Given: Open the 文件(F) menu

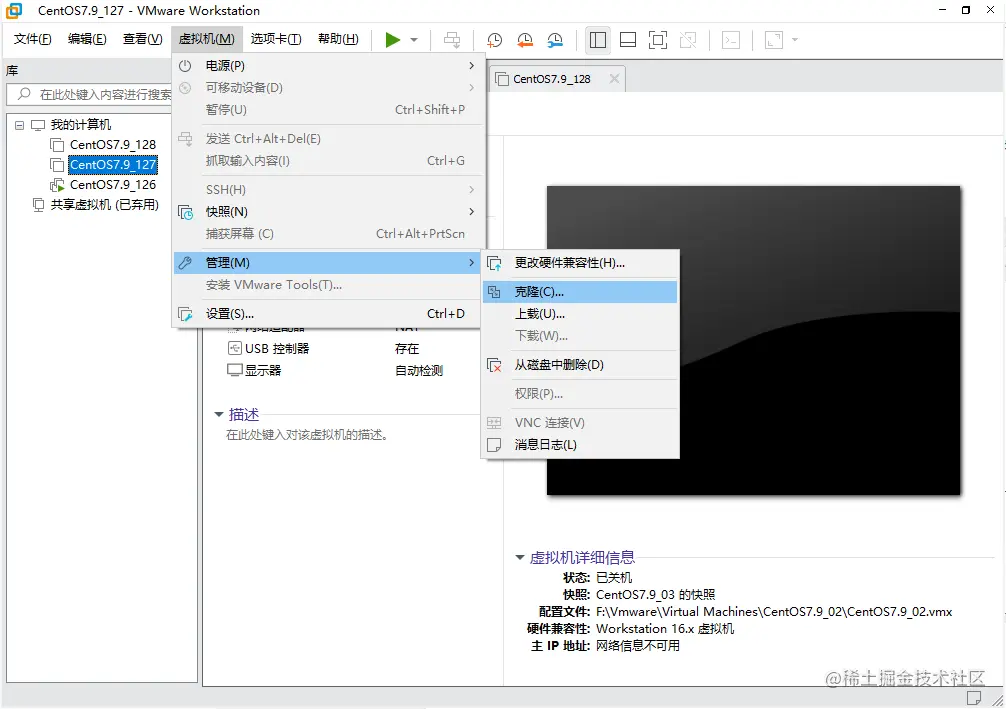Looking at the screenshot, I should pyautogui.click(x=32, y=39).
